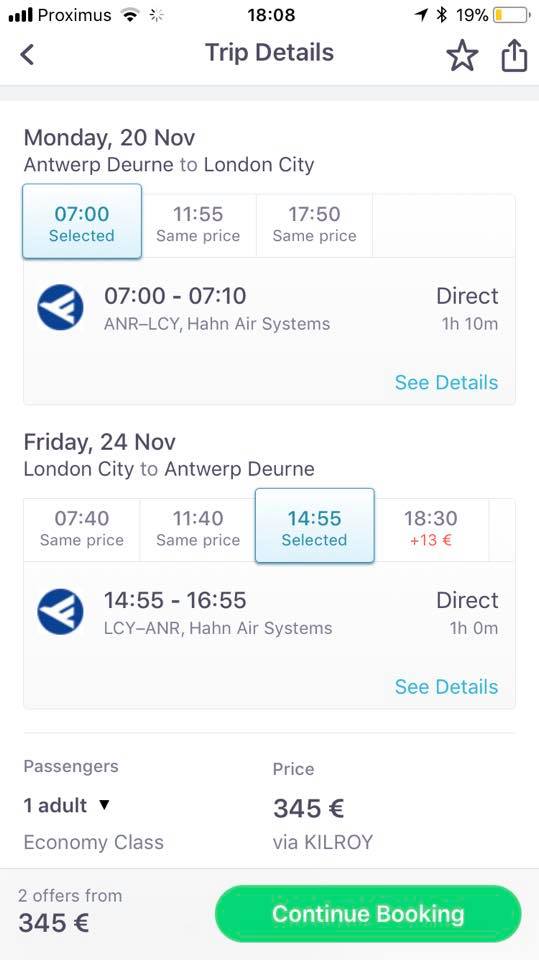Choose the 07:00 selected outbound option

82,222
